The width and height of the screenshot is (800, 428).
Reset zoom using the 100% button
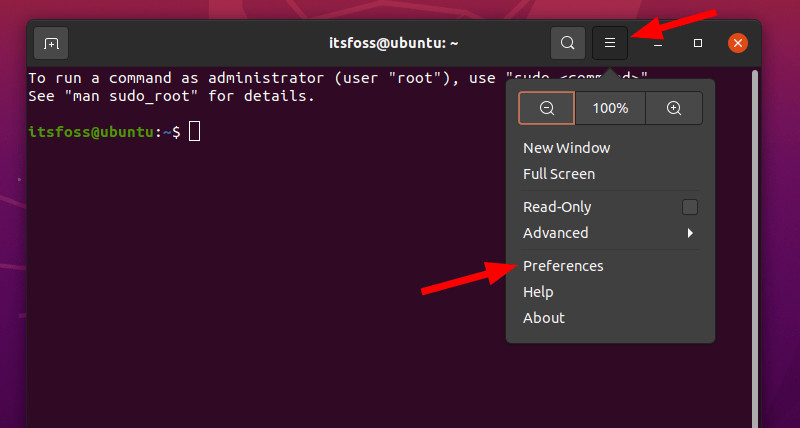(x=610, y=108)
